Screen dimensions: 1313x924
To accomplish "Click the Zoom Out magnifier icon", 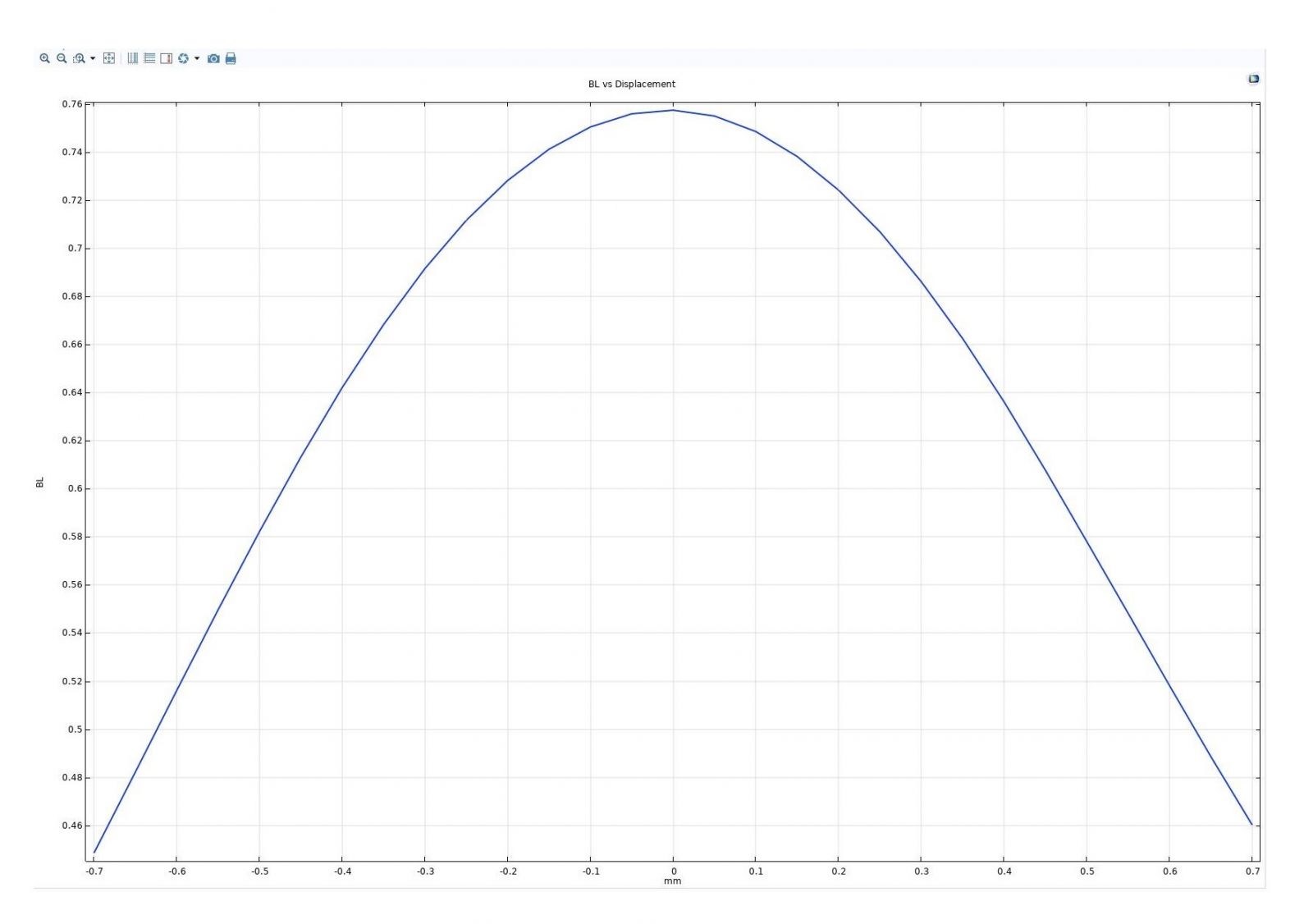I will tap(62, 58).
